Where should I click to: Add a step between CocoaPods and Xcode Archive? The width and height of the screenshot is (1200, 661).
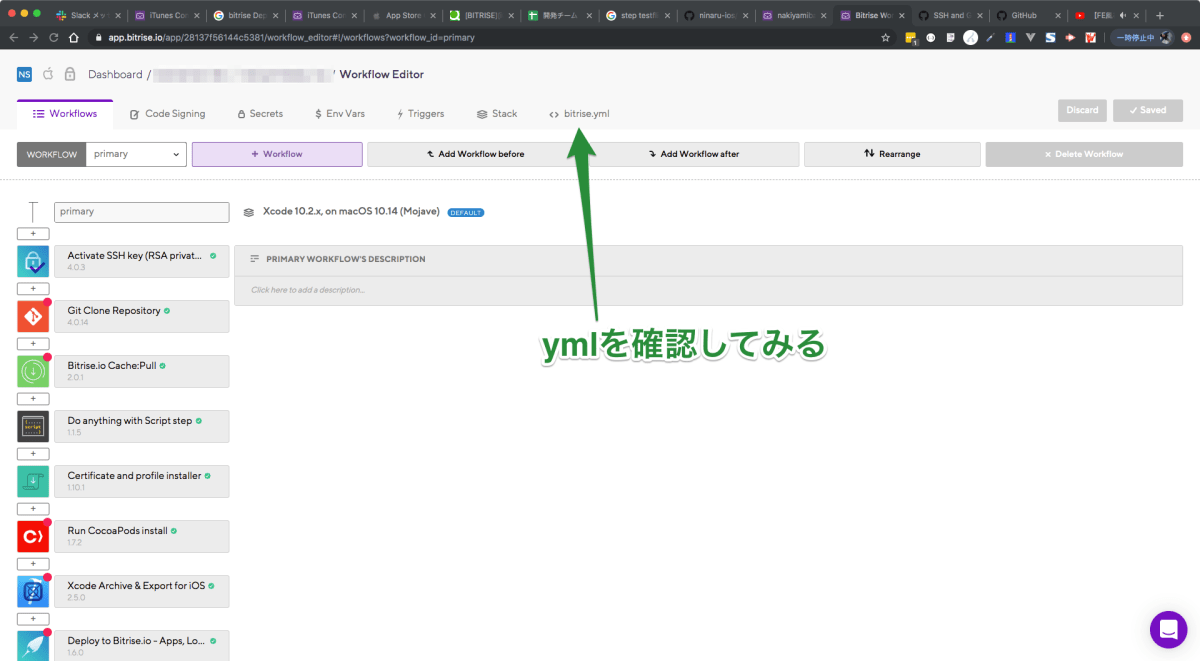click(33, 563)
